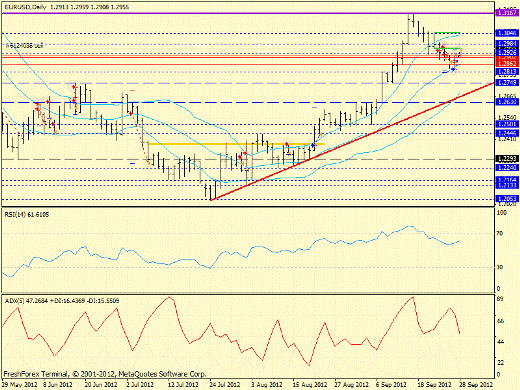
Task: Click the 44 level on ADX scale
Action: pos(500,342)
